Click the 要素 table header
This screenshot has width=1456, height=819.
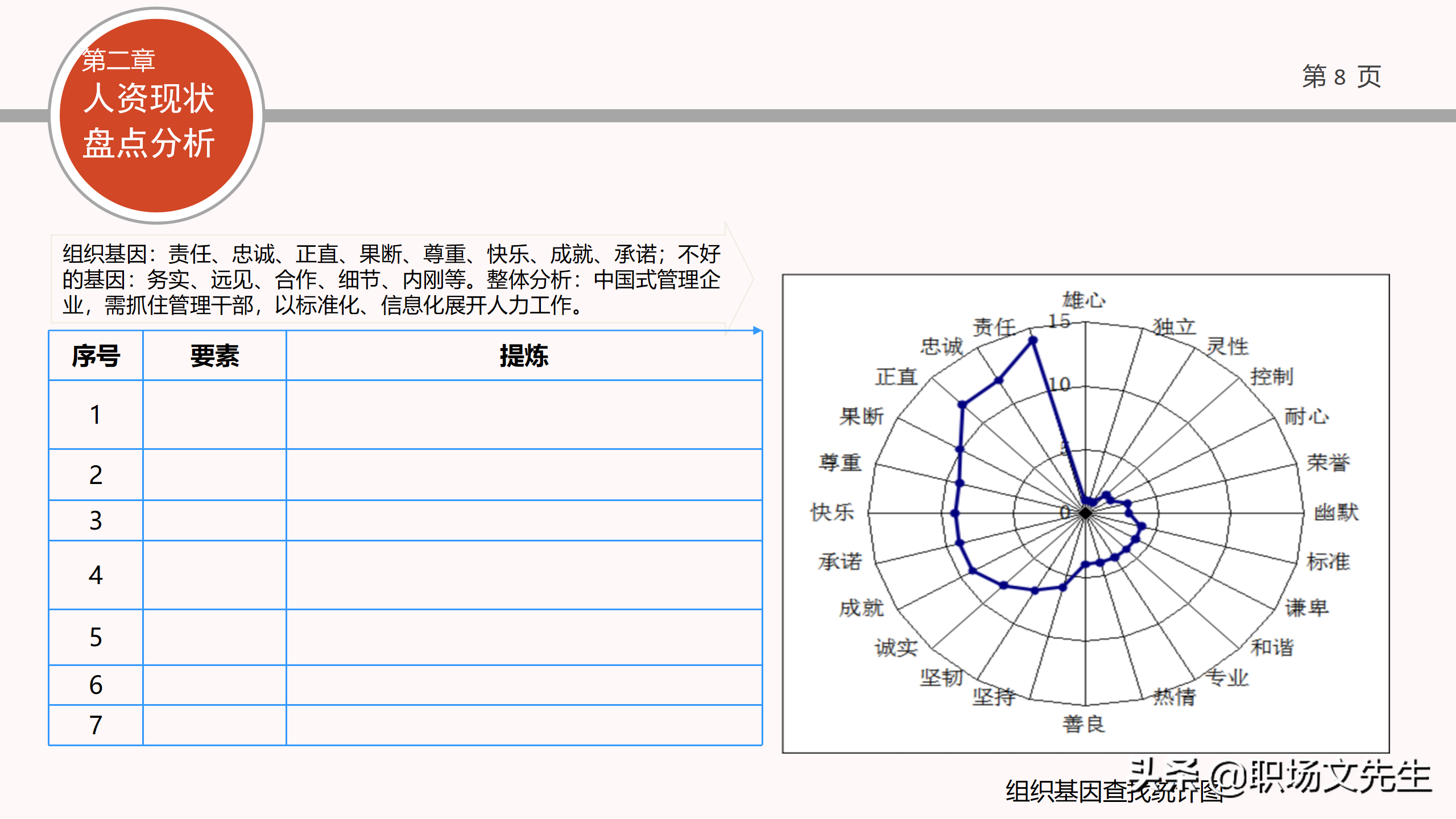tap(214, 356)
